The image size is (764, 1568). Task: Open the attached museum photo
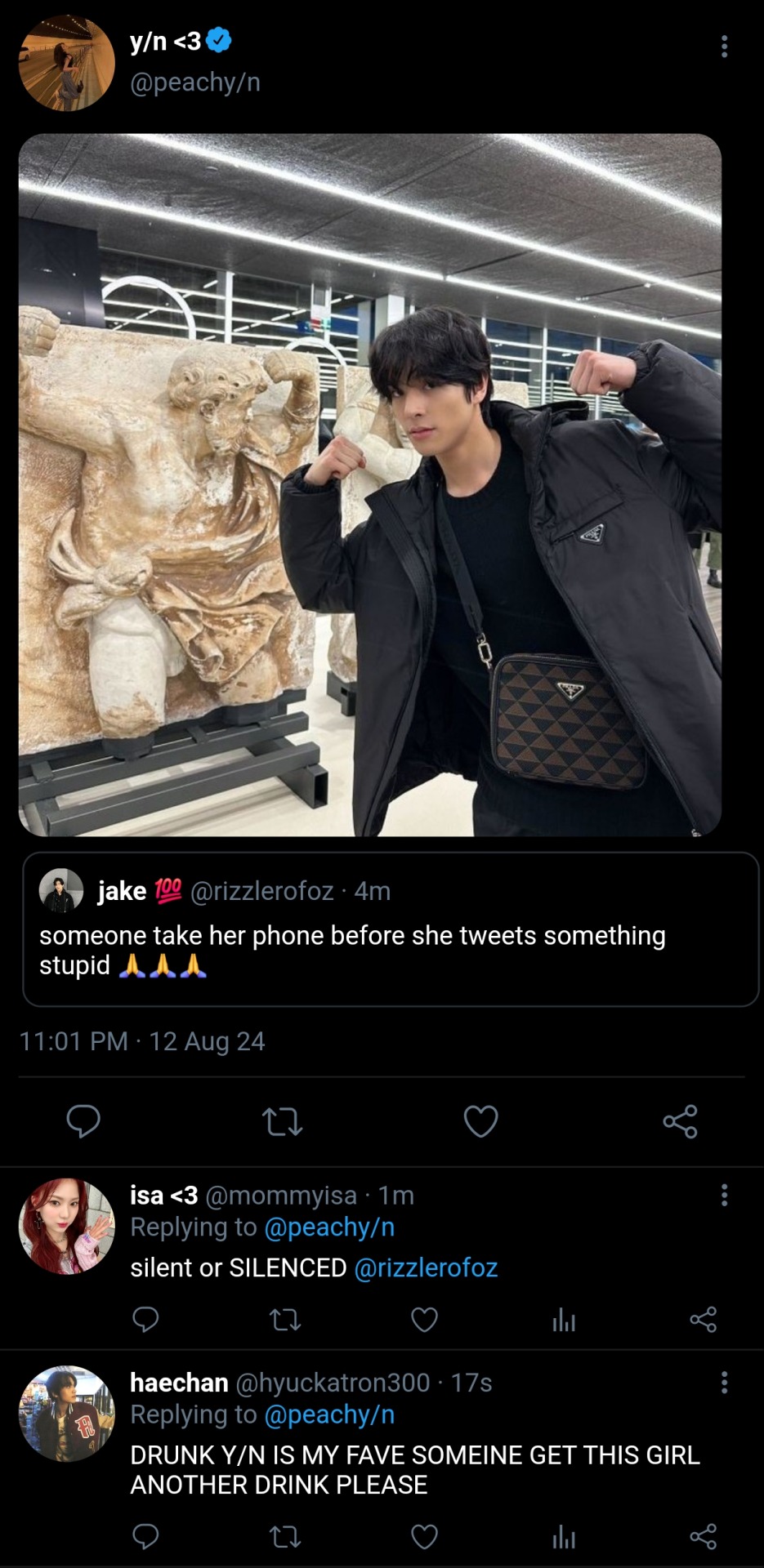point(369,484)
